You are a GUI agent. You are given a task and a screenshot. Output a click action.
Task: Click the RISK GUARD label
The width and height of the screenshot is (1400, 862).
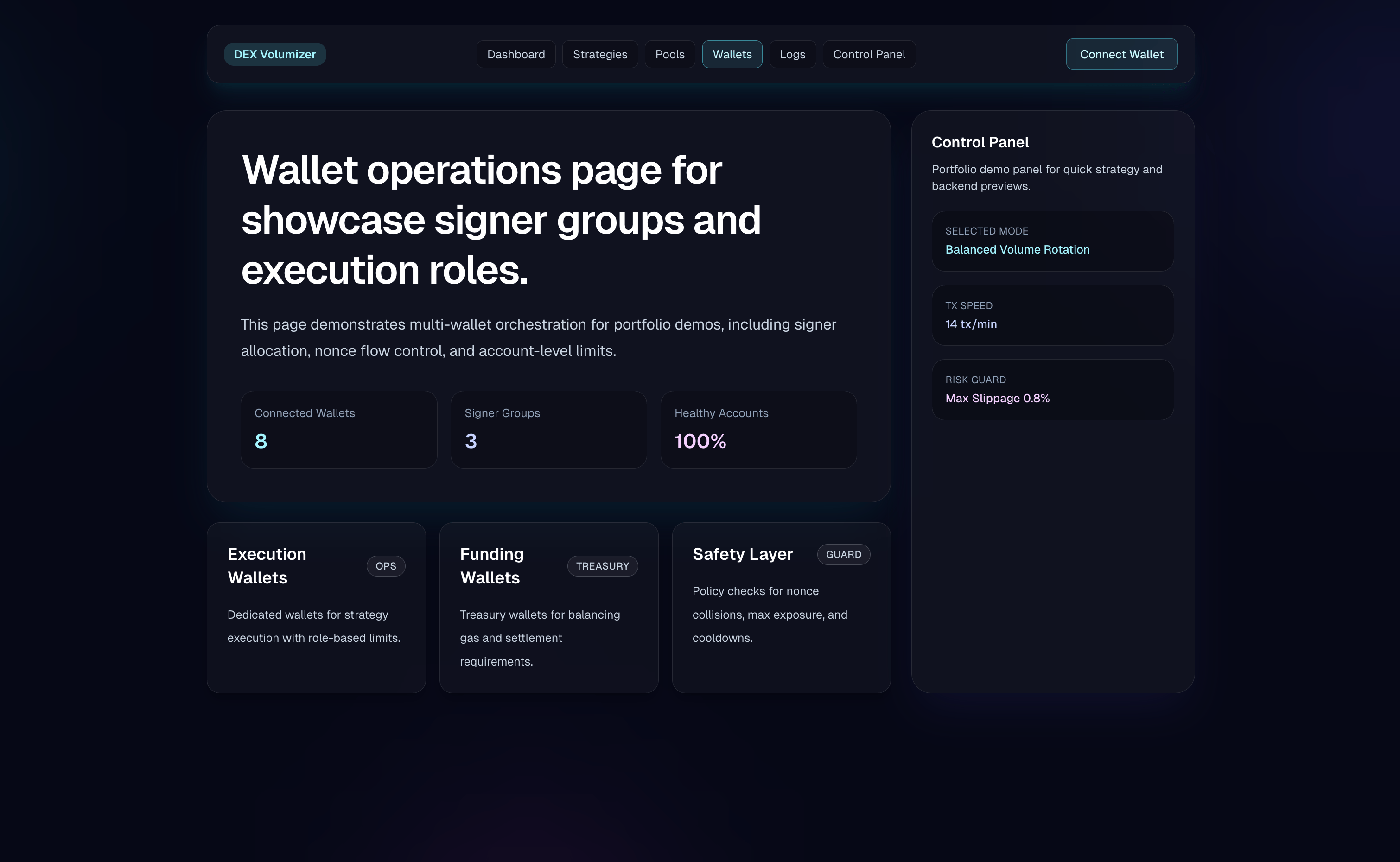coord(975,380)
